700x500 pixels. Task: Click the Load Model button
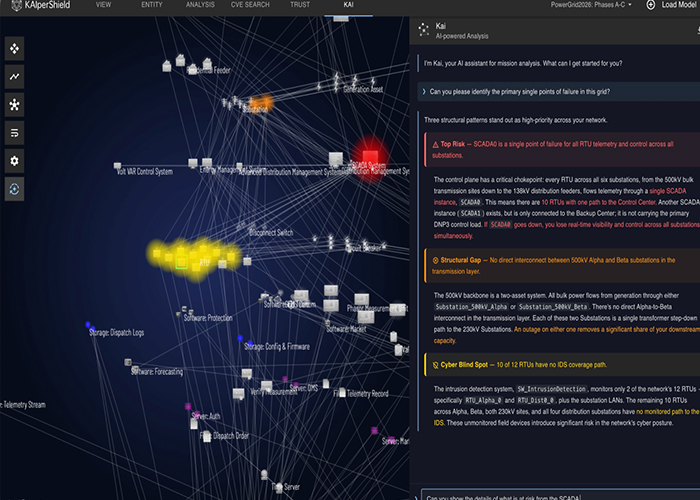(x=678, y=5)
